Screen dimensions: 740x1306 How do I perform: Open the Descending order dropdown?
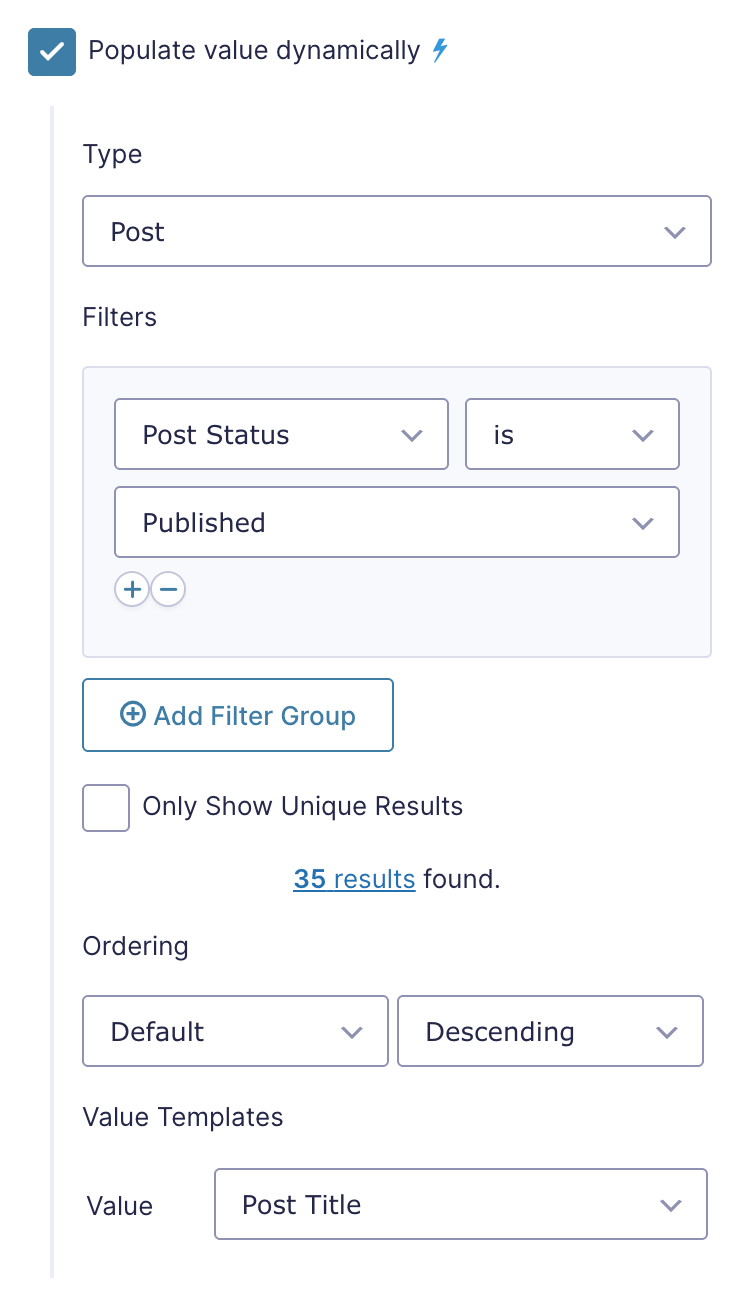tap(550, 1031)
